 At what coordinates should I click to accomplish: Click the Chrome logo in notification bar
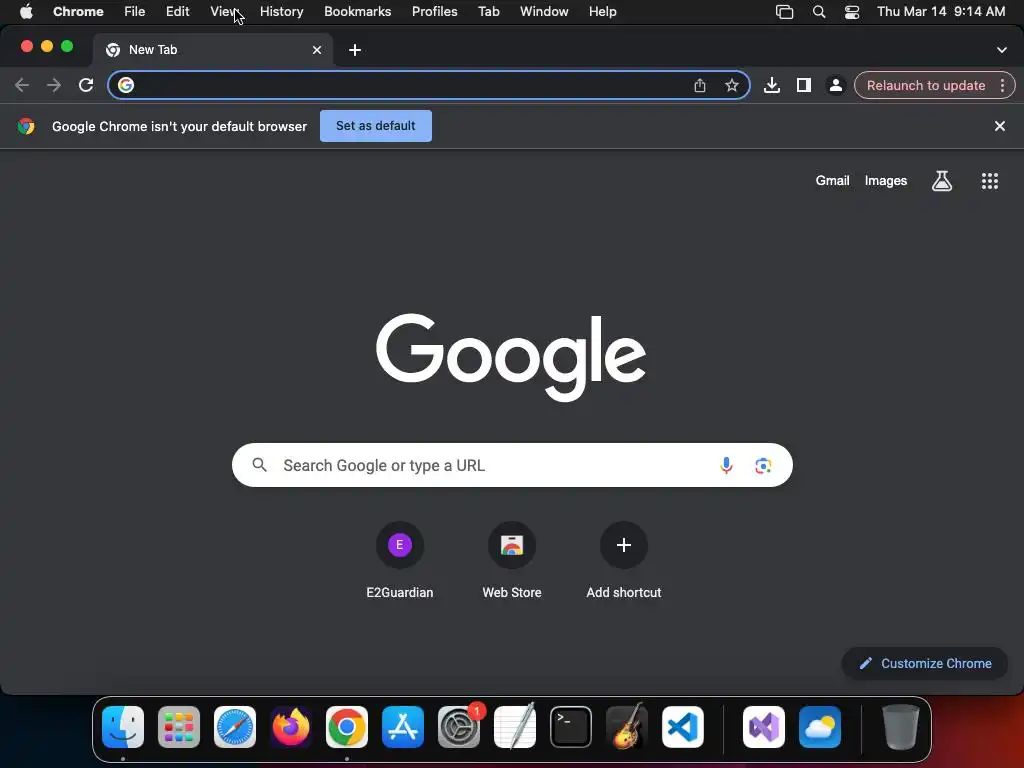[26, 126]
